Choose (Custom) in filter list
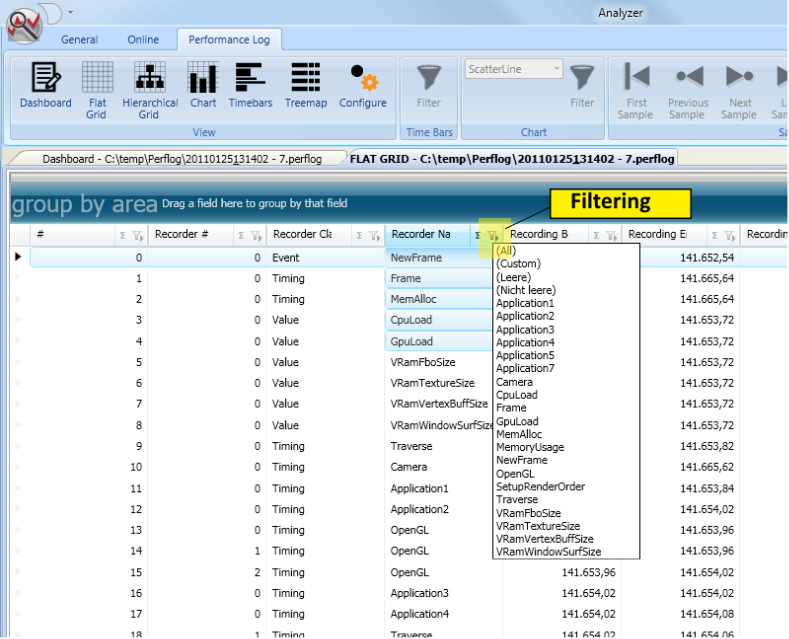This screenshot has height=639, width=789. pyautogui.click(x=518, y=264)
